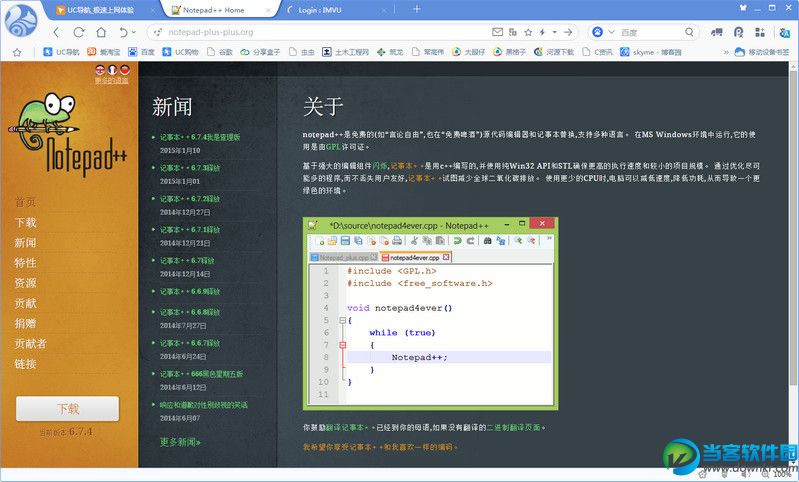
Task: Expand the bookmarks overflow chevron
Action: 726,52
